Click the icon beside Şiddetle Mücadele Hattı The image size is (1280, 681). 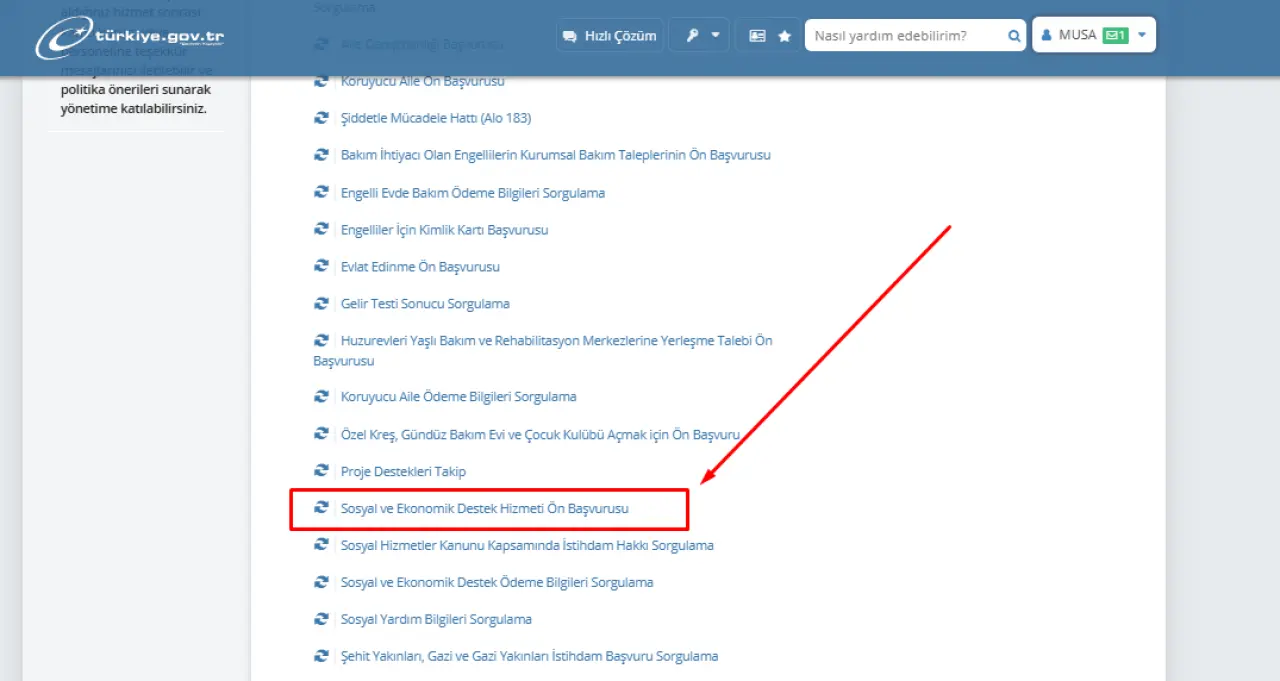coord(321,118)
